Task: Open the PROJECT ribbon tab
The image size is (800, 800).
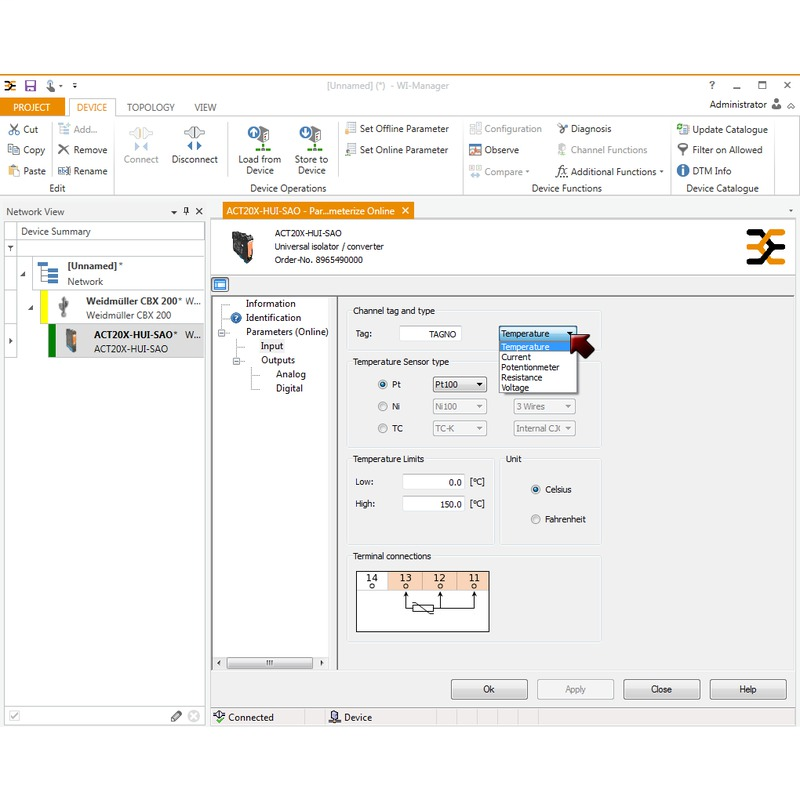Action: click(x=32, y=107)
